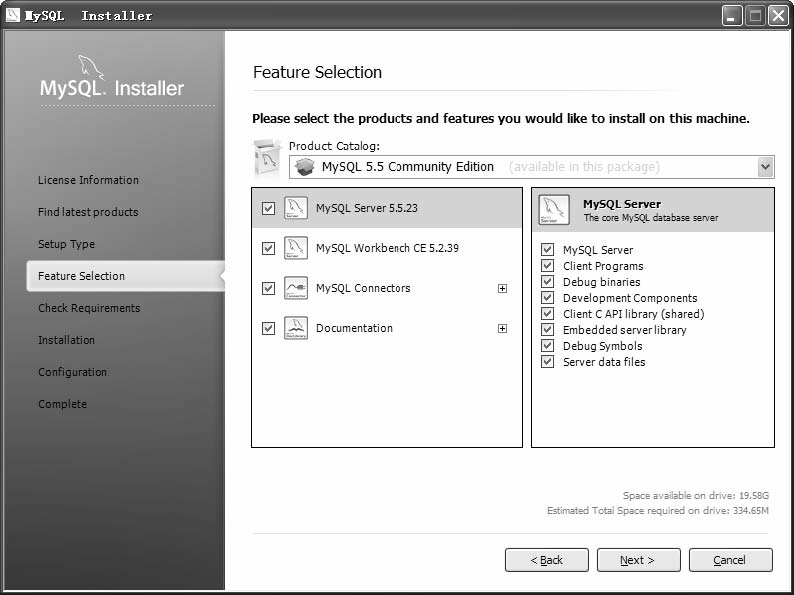Image resolution: width=794 pixels, height=595 pixels.
Task: Go to Find latest products step
Action: coord(88,212)
